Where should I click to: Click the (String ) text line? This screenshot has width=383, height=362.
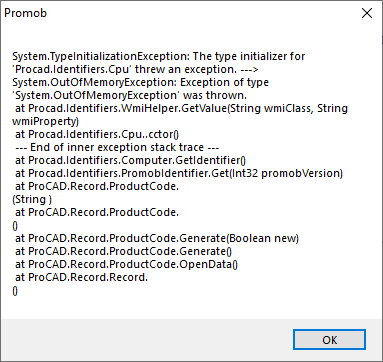coord(32,199)
